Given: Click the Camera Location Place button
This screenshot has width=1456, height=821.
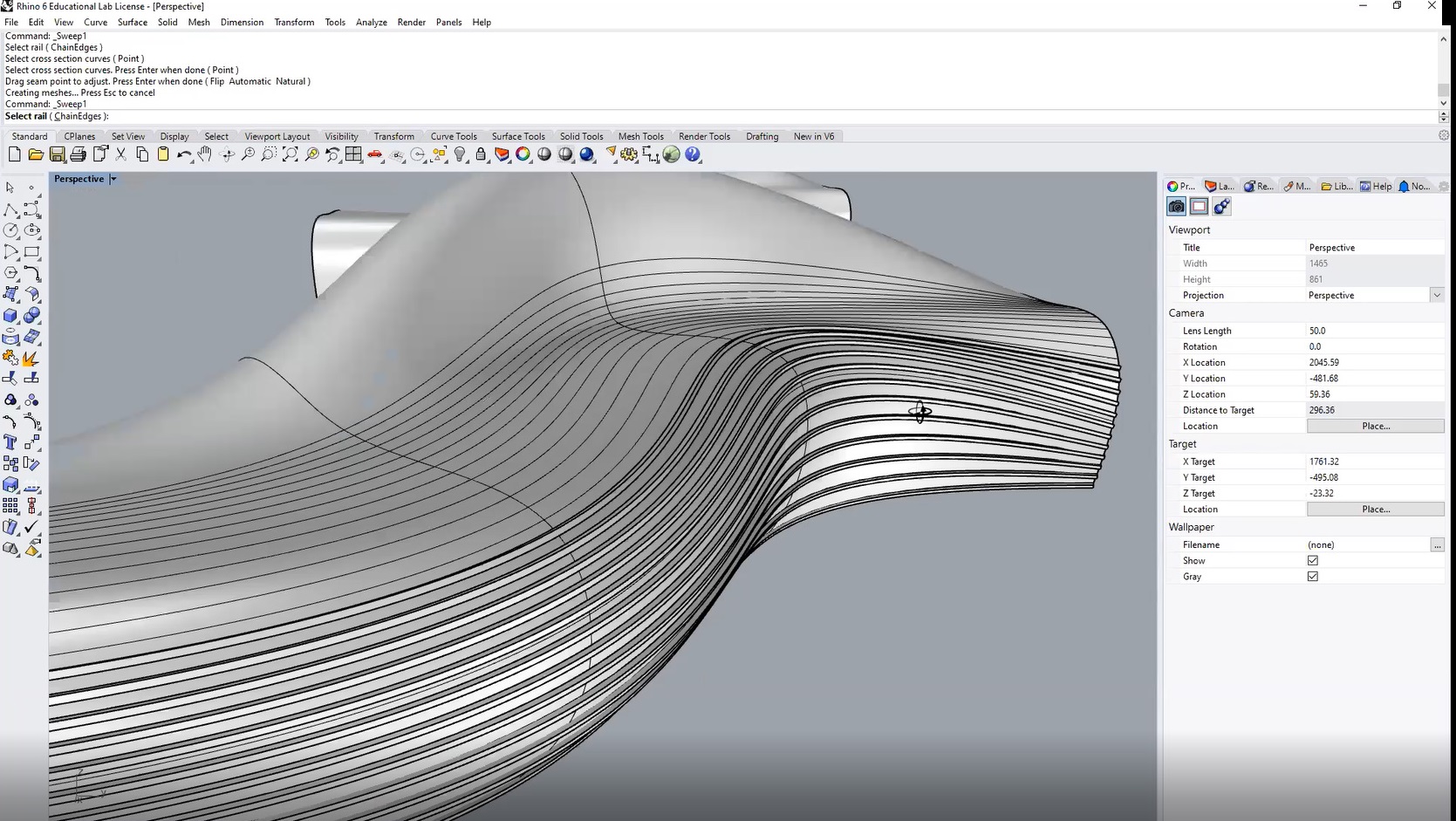Looking at the screenshot, I should [x=1375, y=426].
